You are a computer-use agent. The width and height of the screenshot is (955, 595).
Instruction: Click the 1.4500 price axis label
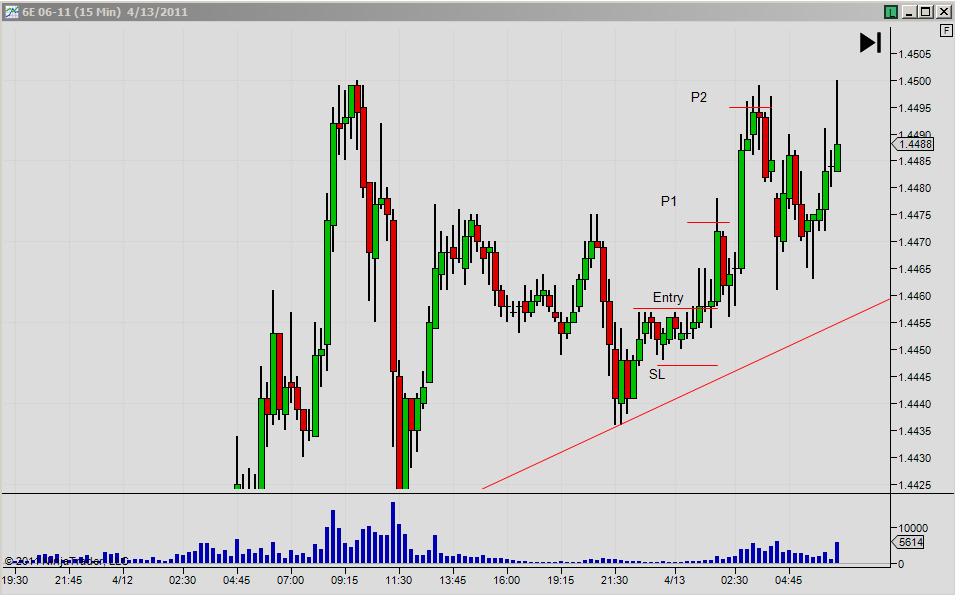click(914, 81)
